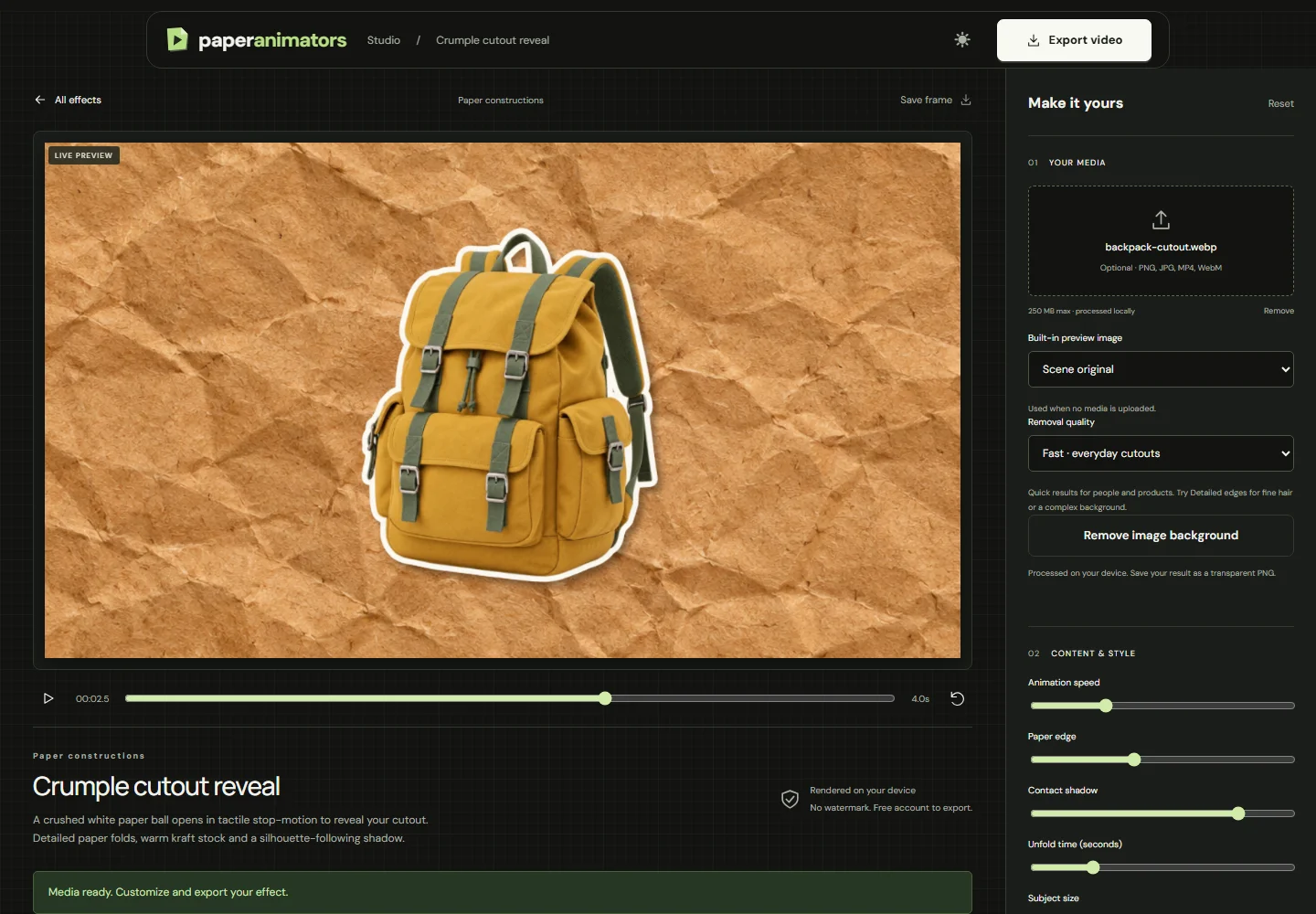
Task: Open the Removal quality dropdown
Action: coord(1161,453)
